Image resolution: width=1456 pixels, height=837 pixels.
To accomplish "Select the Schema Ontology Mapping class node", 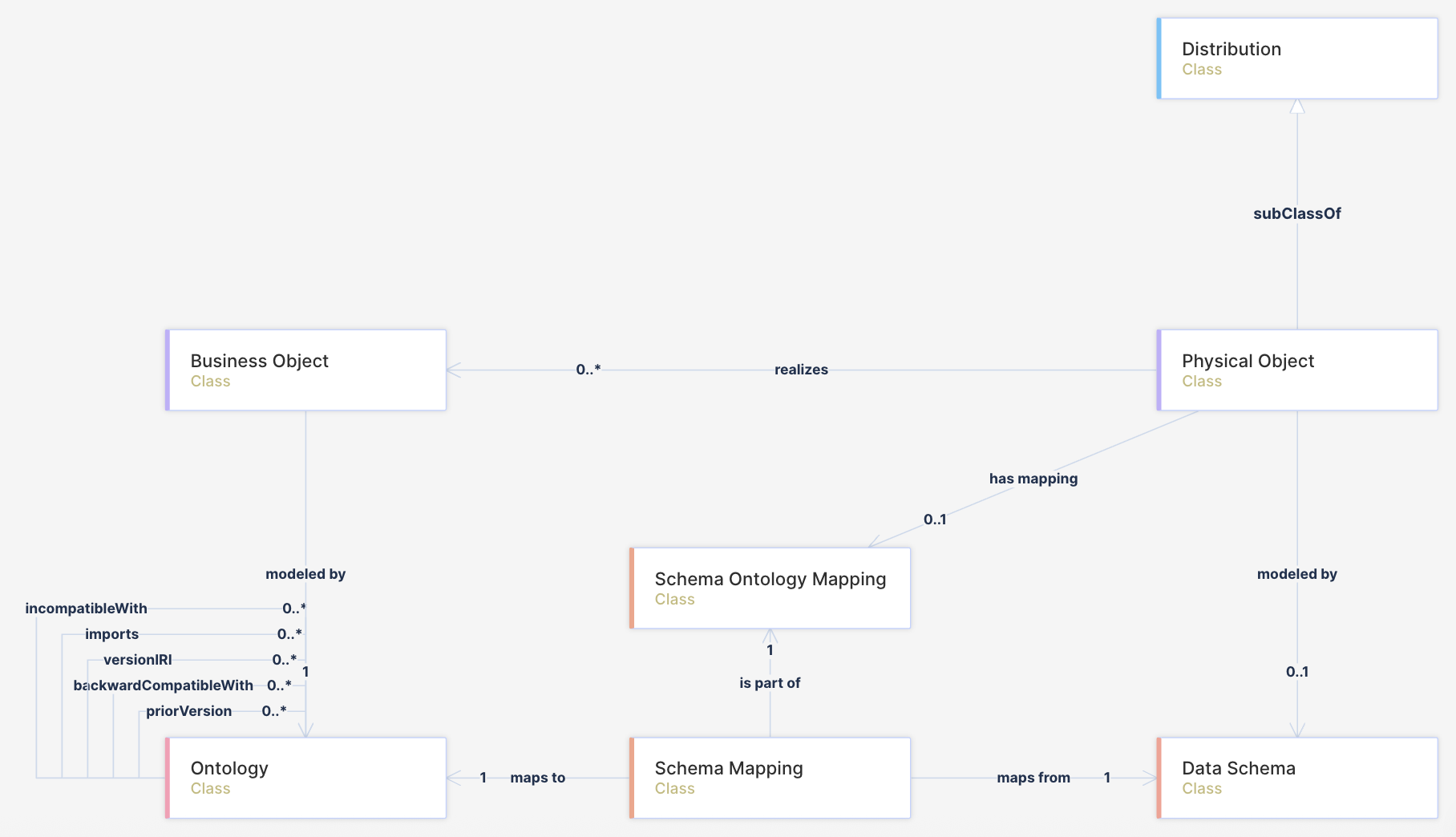I will click(770, 588).
